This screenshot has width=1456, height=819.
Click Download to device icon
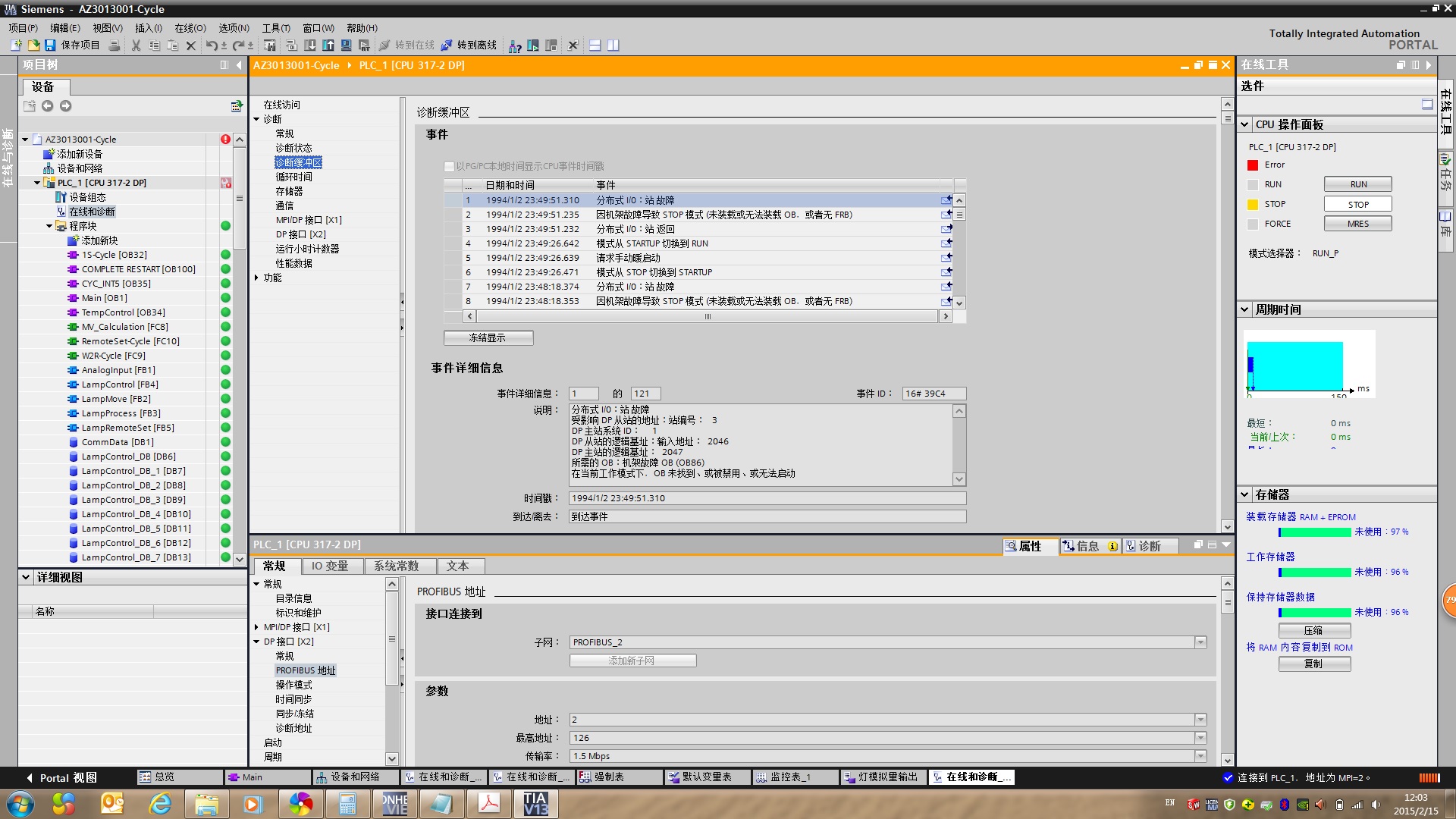point(310,45)
